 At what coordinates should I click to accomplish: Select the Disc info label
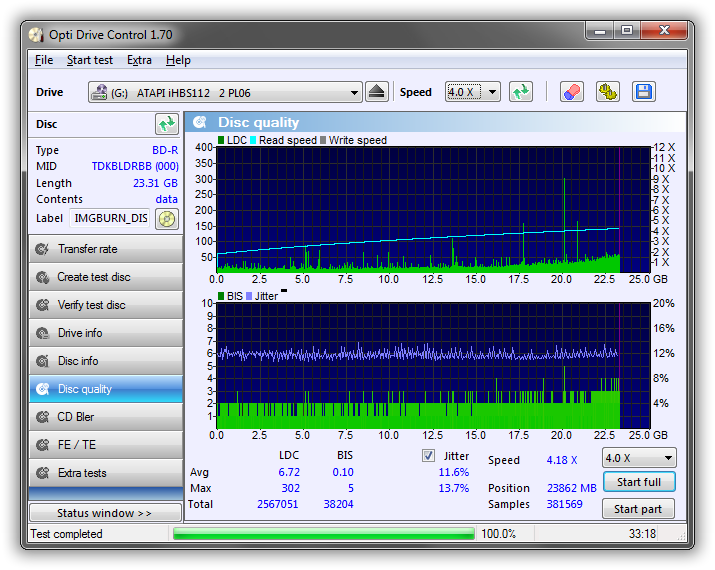pyautogui.click(x=78, y=361)
